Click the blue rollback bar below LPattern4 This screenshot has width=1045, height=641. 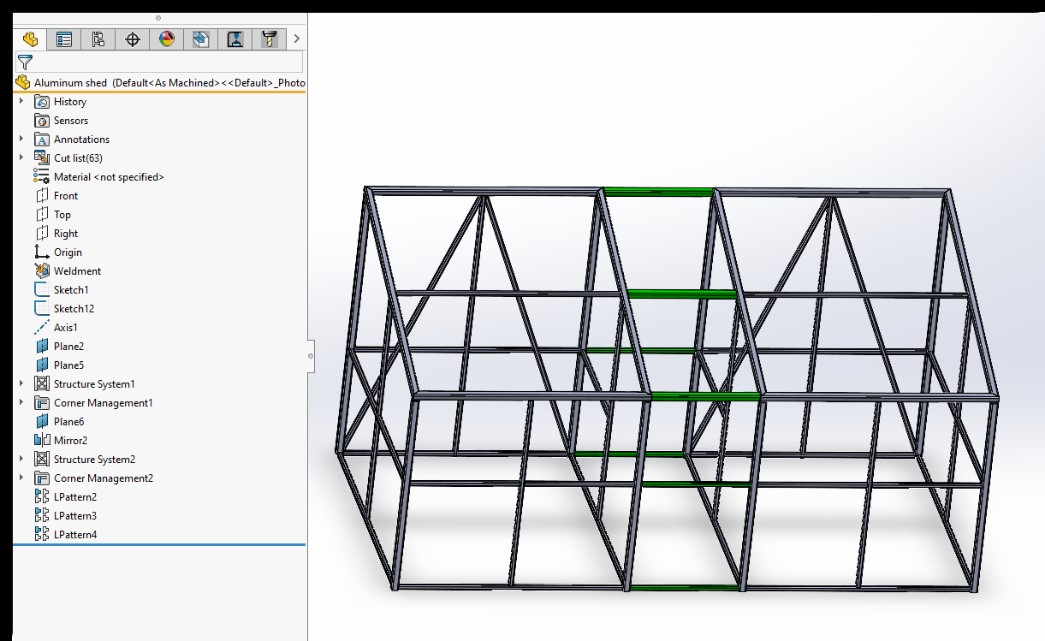pyautogui.click(x=159, y=544)
